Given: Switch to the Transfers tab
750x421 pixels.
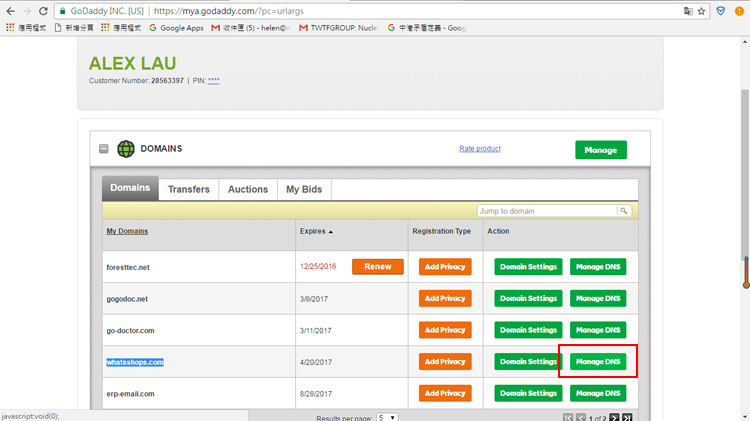Looking at the screenshot, I should tap(189, 189).
